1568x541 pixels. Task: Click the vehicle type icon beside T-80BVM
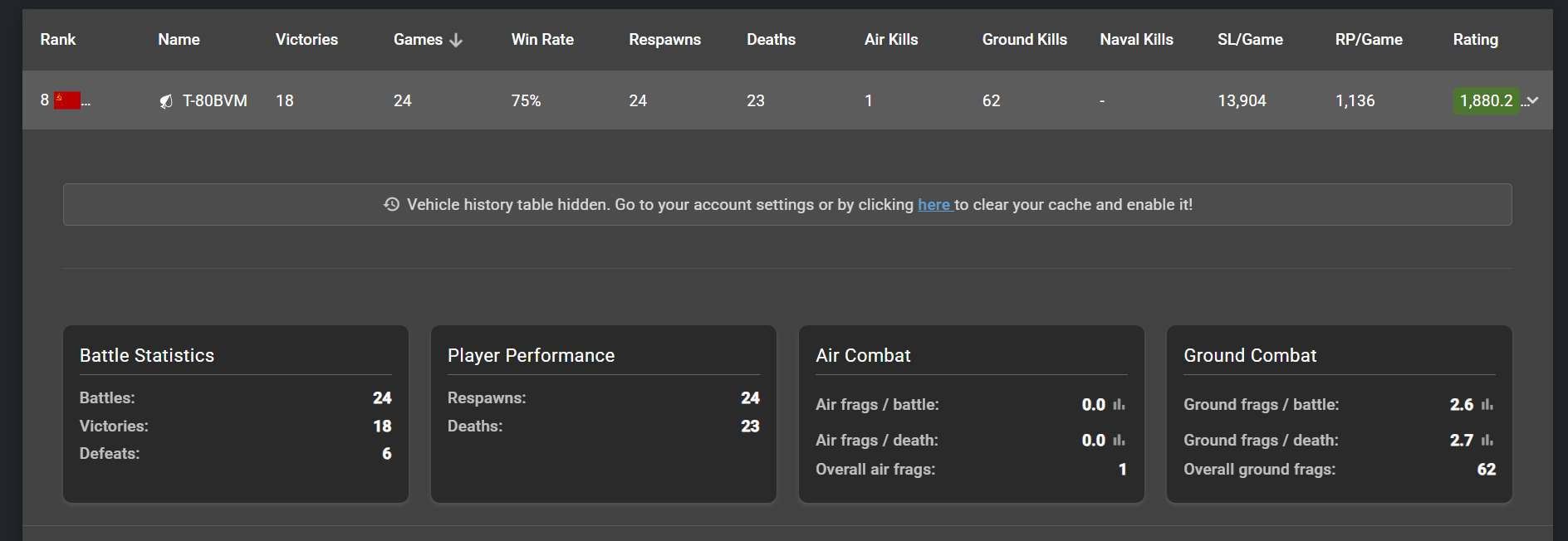[x=166, y=101]
